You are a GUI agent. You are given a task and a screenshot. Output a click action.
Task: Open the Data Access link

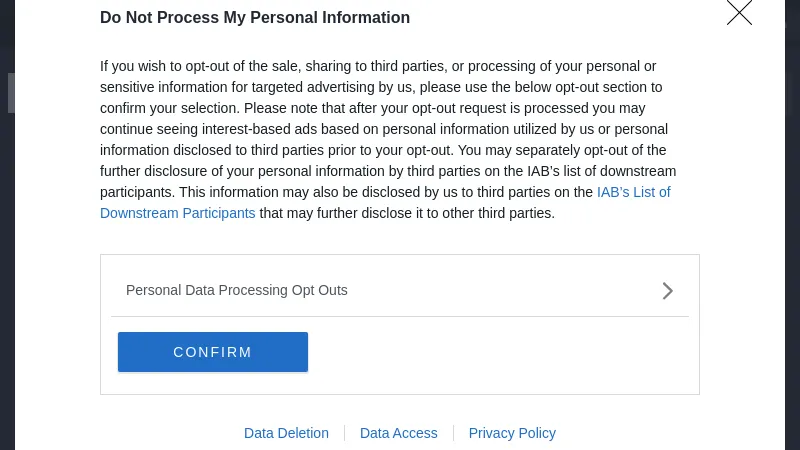pos(398,433)
